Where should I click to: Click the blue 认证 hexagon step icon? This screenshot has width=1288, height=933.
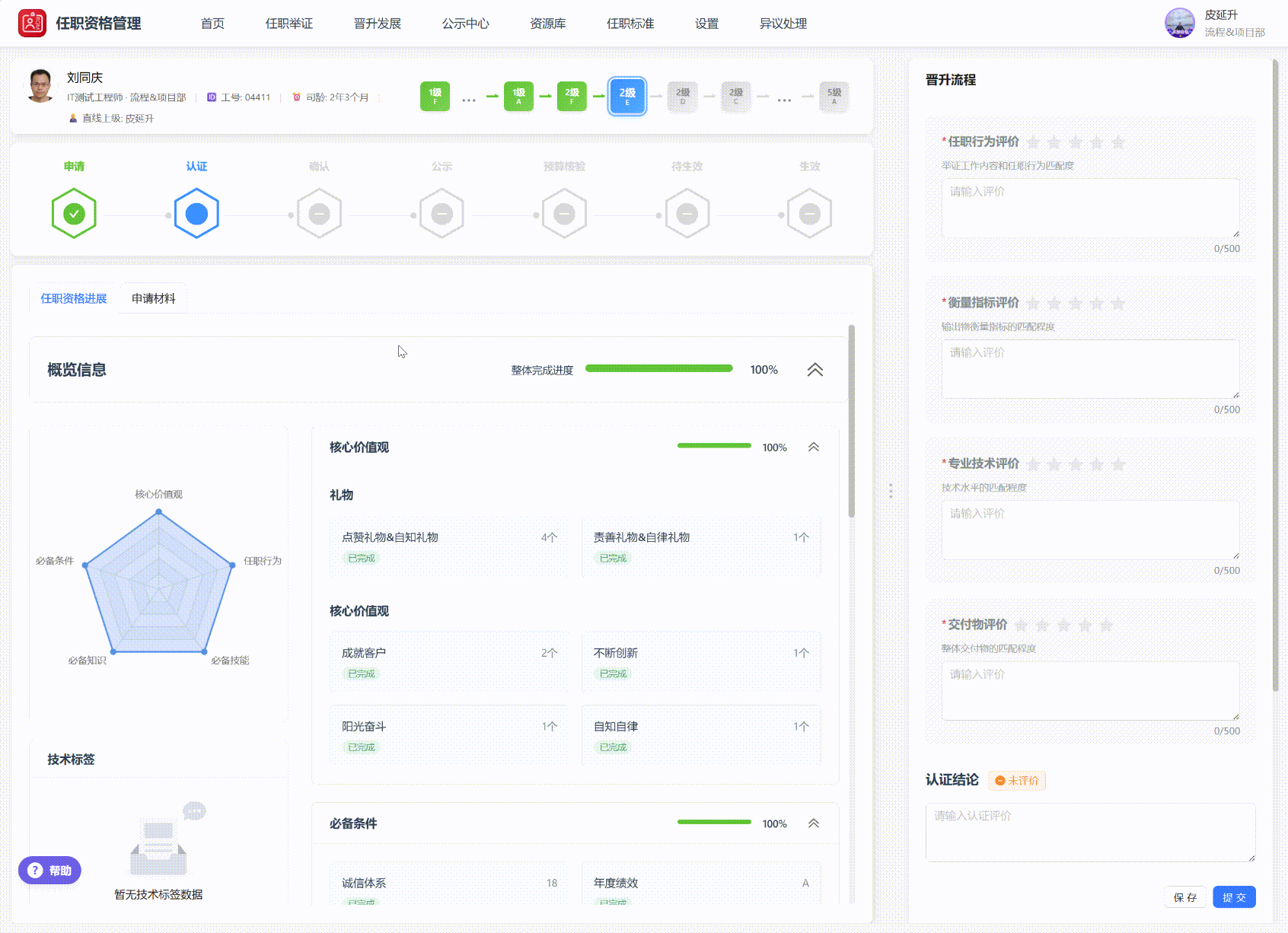point(196,214)
